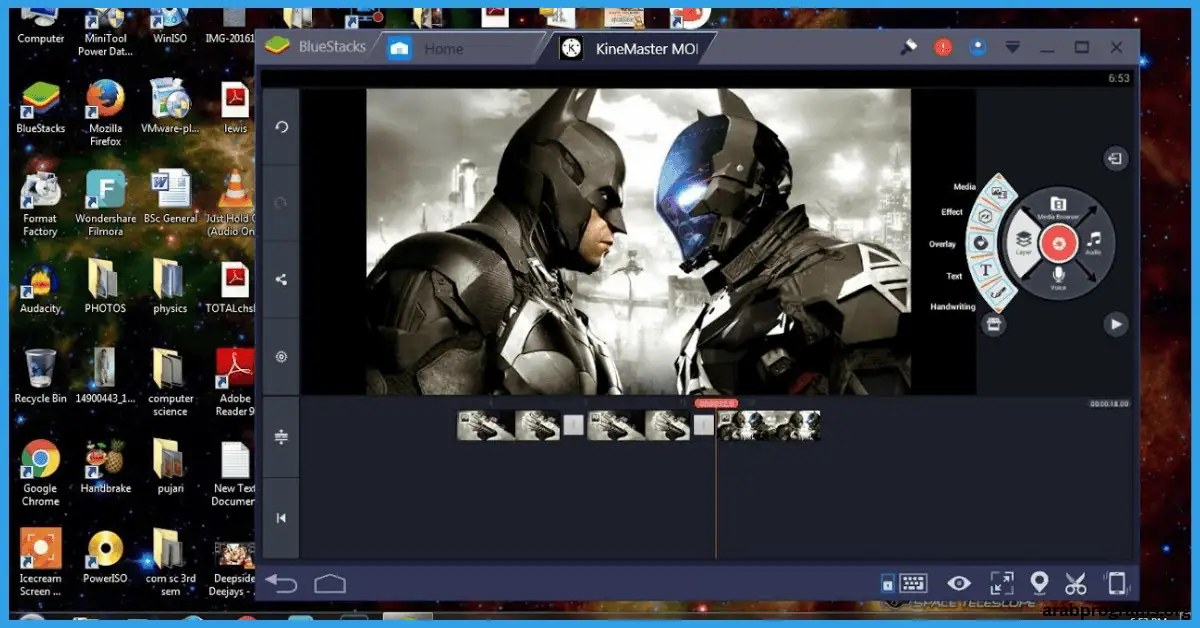Select the third clip in the timeline
Viewport: 1200px width, 628px height.
point(769,425)
